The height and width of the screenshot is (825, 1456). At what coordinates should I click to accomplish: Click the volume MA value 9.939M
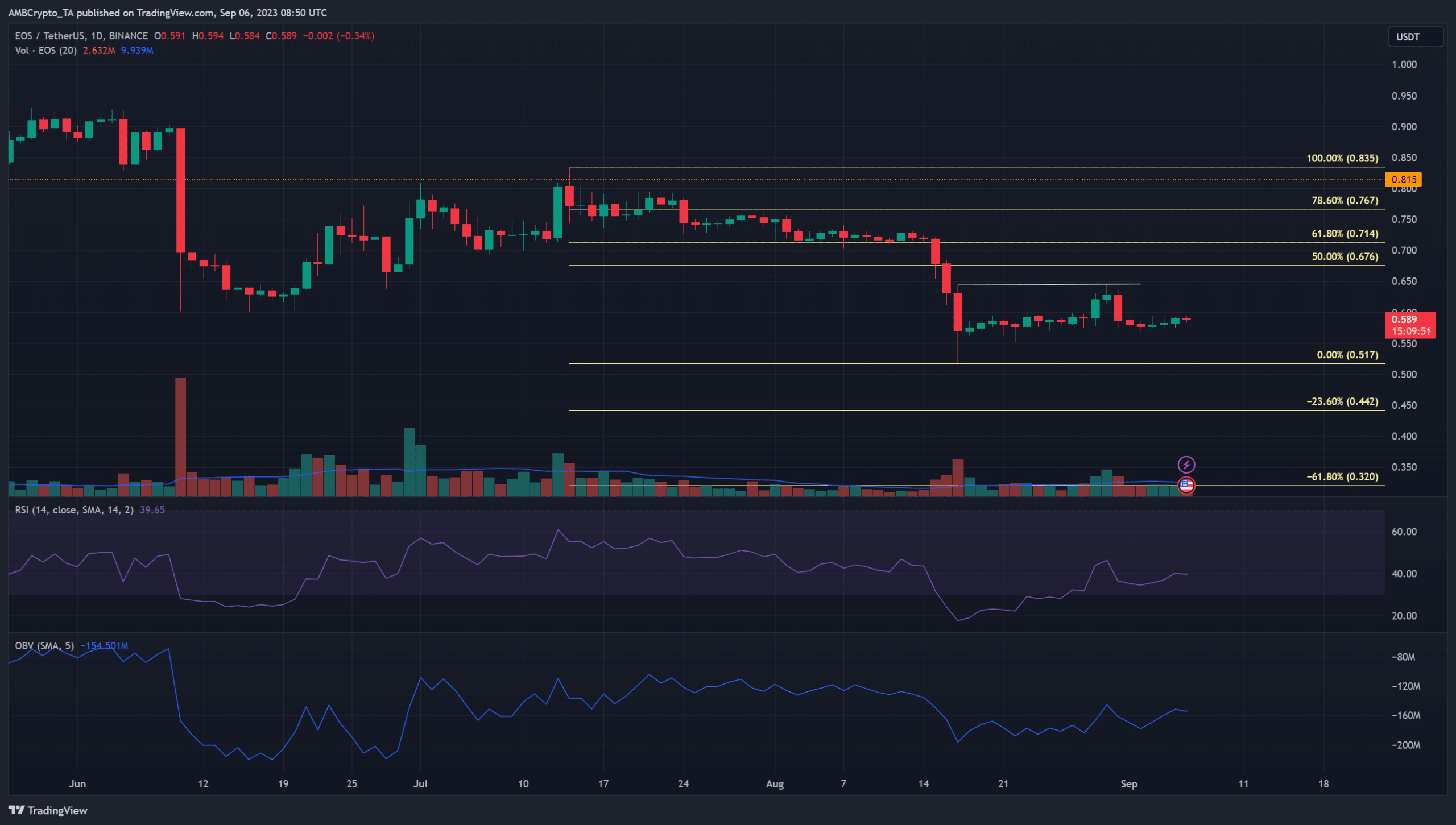pyautogui.click(x=137, y=51)
